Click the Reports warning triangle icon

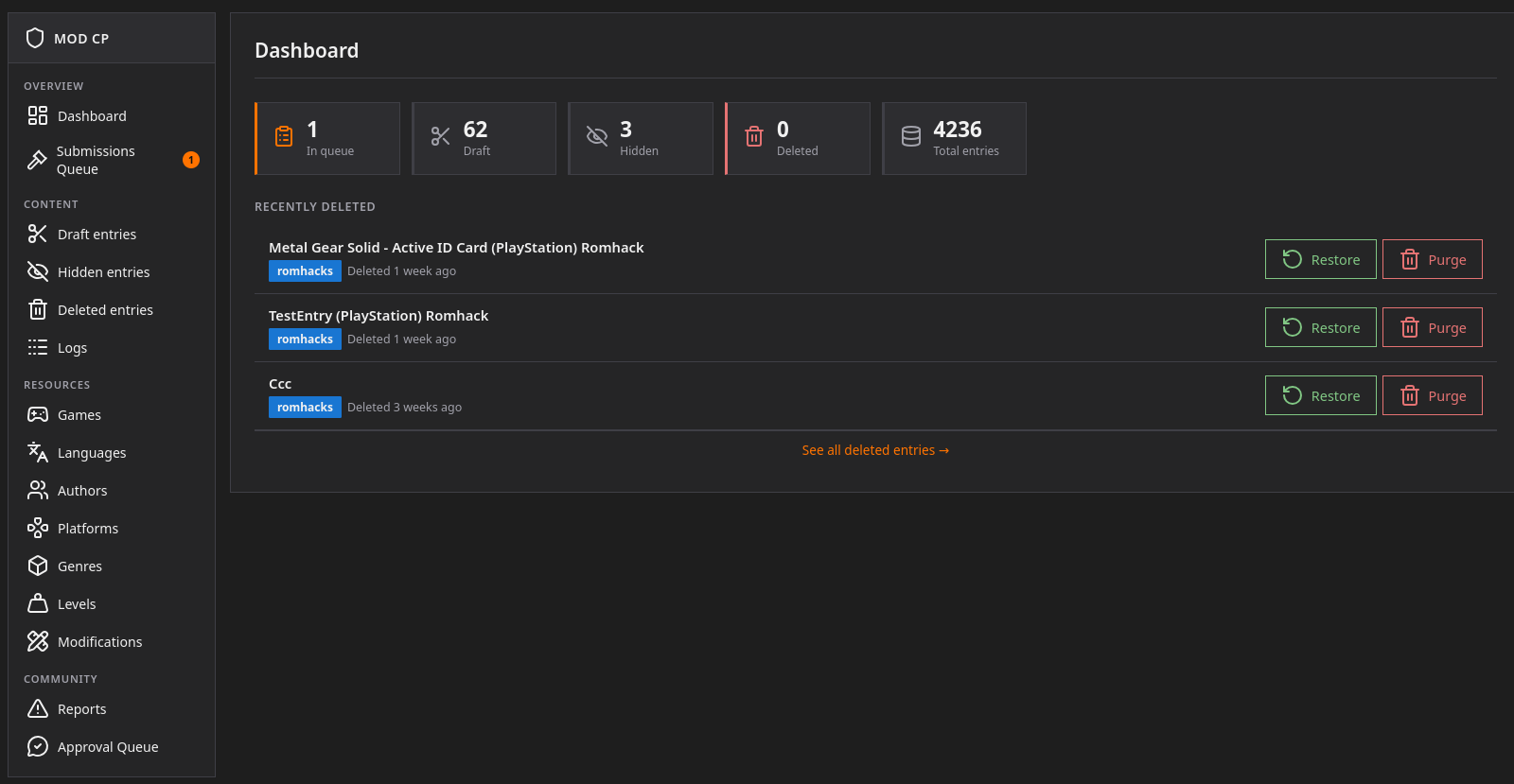pos(38,708)
